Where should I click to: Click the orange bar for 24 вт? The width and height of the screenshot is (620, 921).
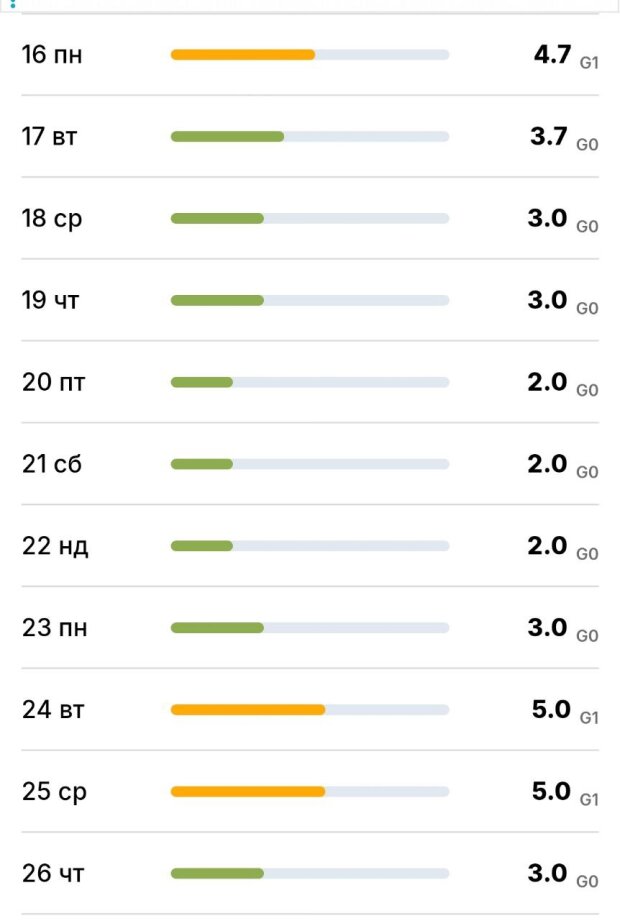[x=248, y=711]
